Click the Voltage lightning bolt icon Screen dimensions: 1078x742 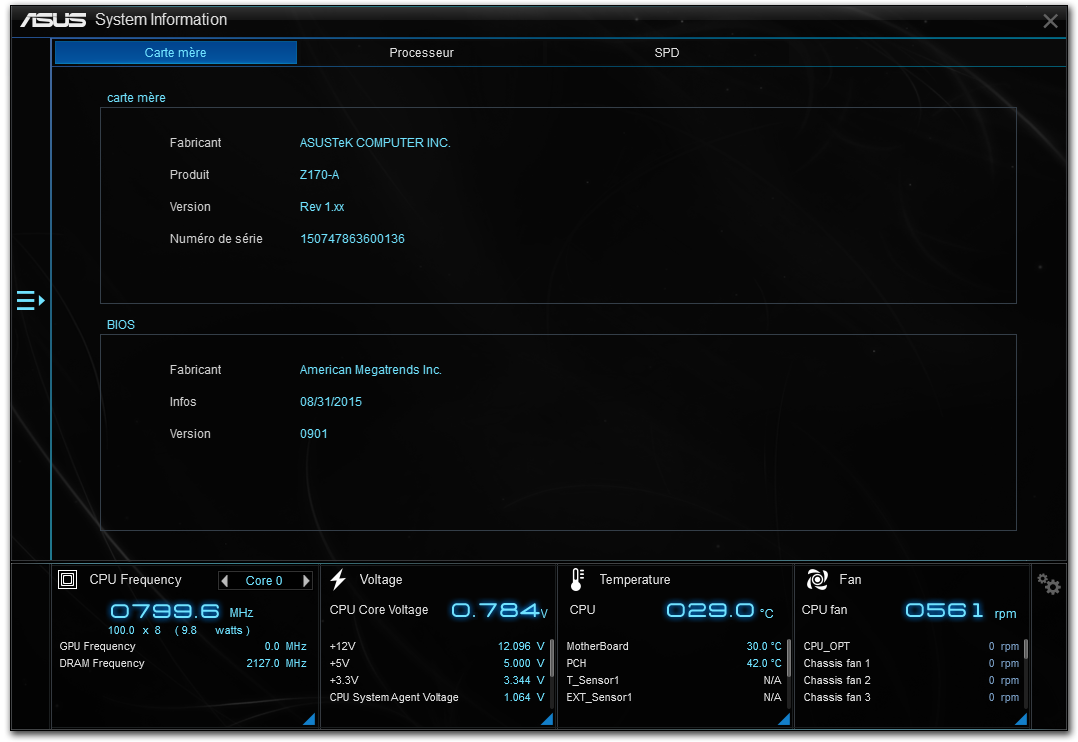(338, 580)
